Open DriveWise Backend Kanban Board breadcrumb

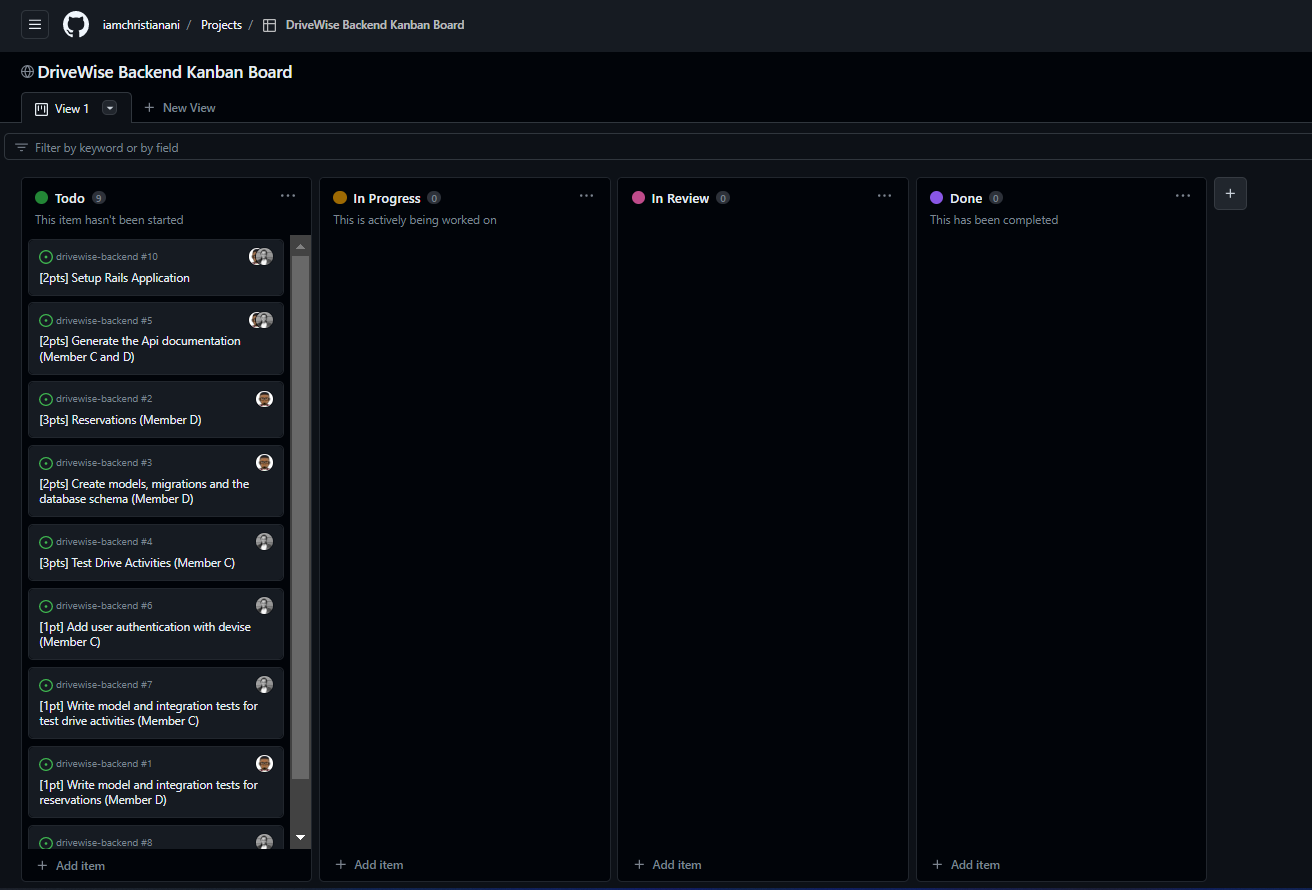point(375,25)
